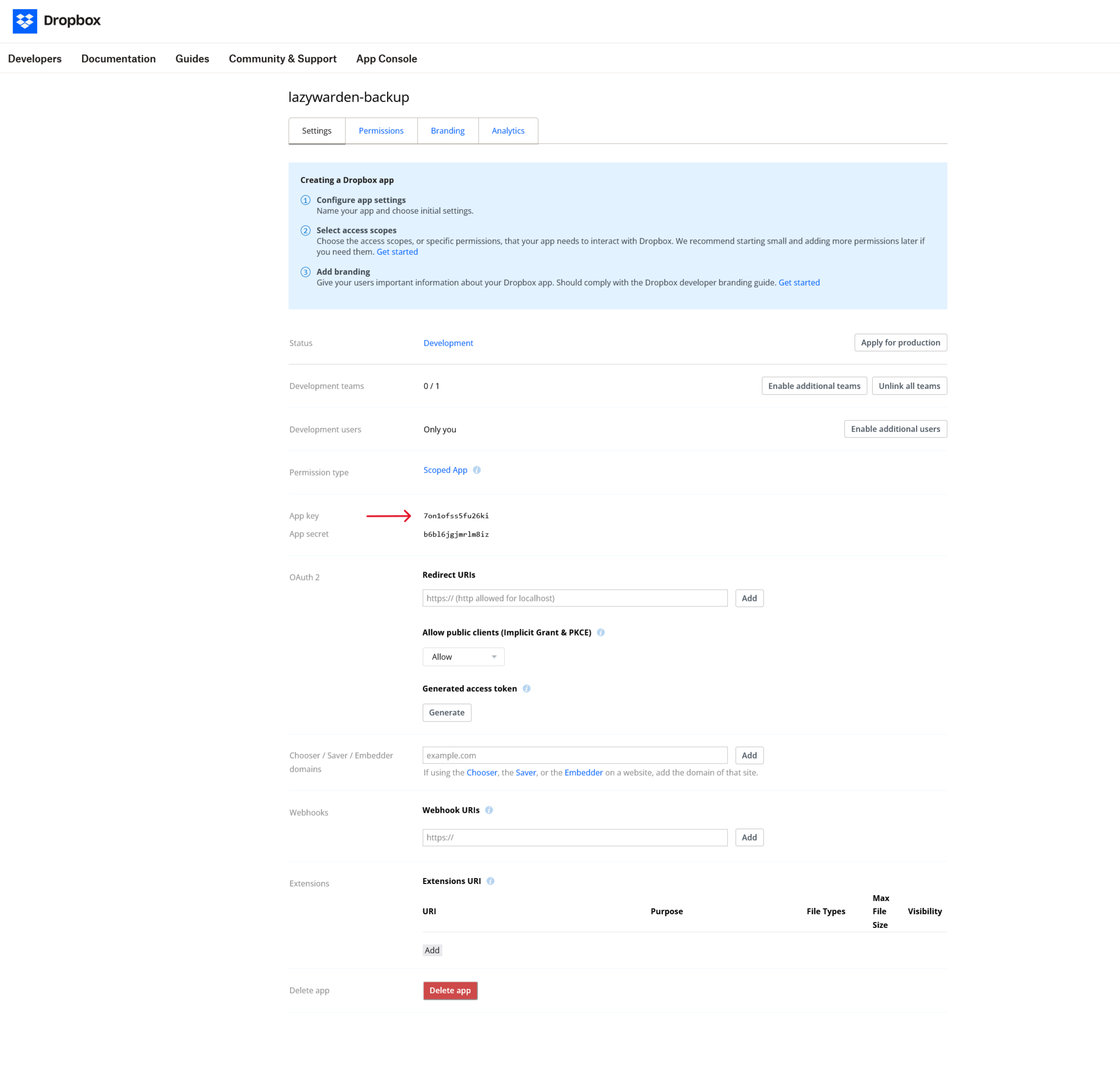Click info icon next to Webhook URIs
1120x1069 pixels.
click(x=489, y=810)
